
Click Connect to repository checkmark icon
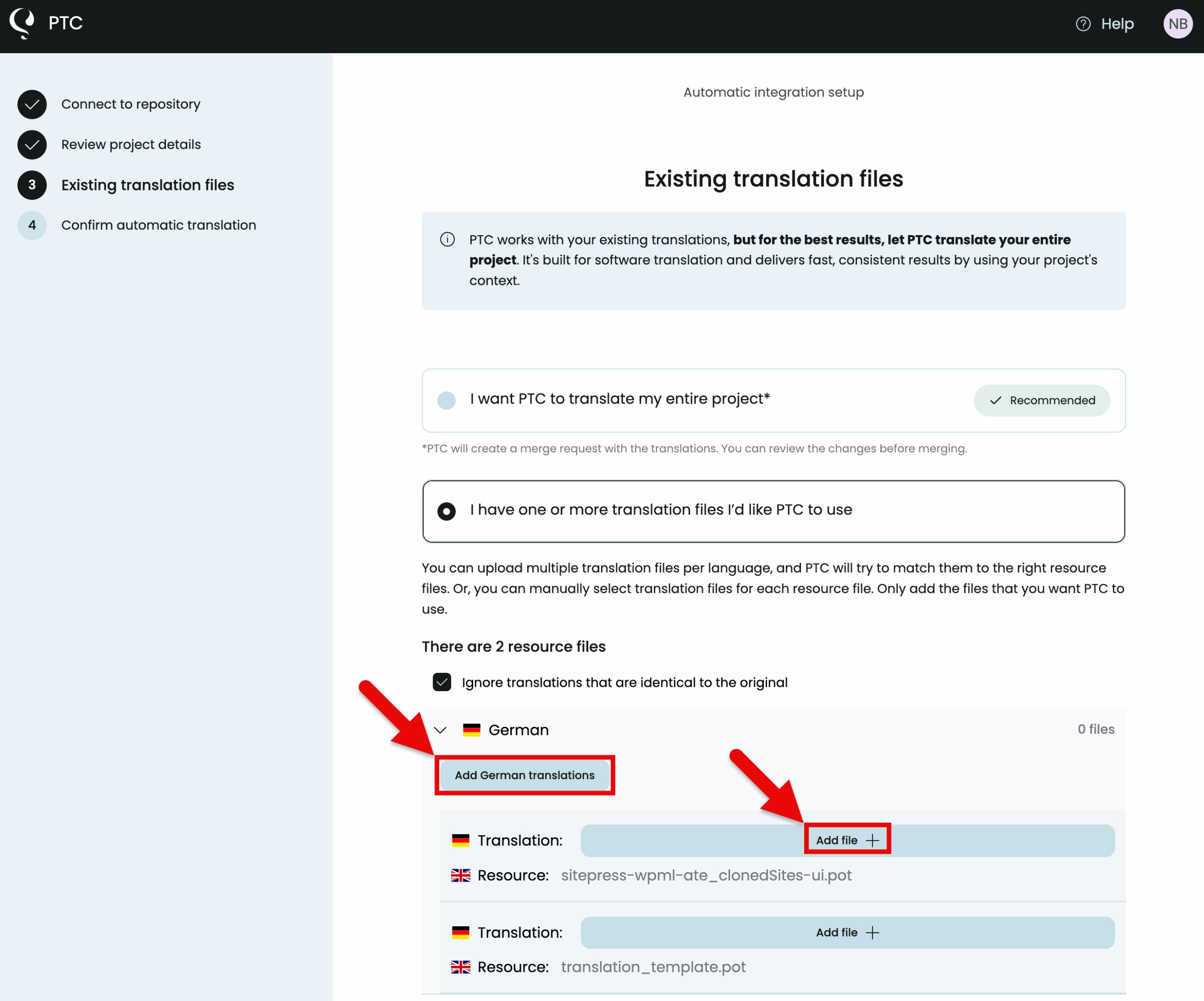[32, 104]
